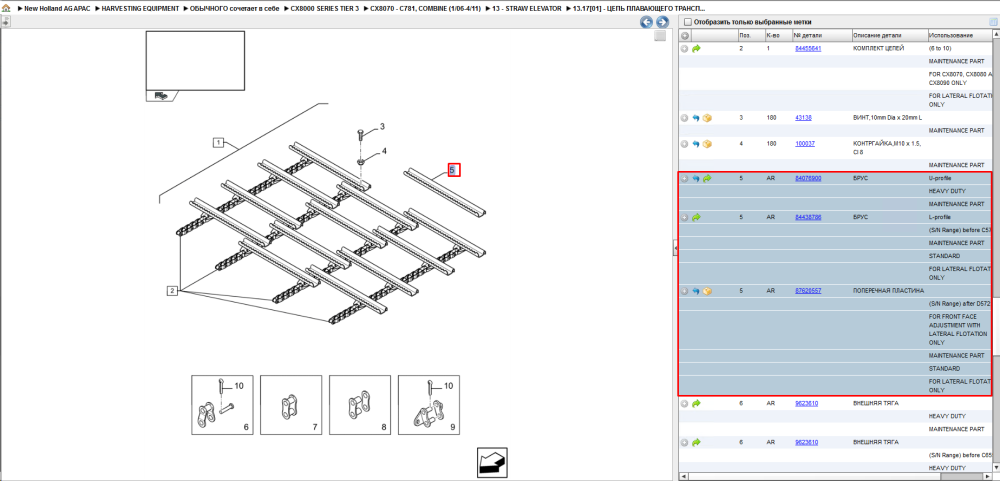1000x481 pixels.
Task: Click green arrow icon for part 84455641
Action: (x=696, y=48)
